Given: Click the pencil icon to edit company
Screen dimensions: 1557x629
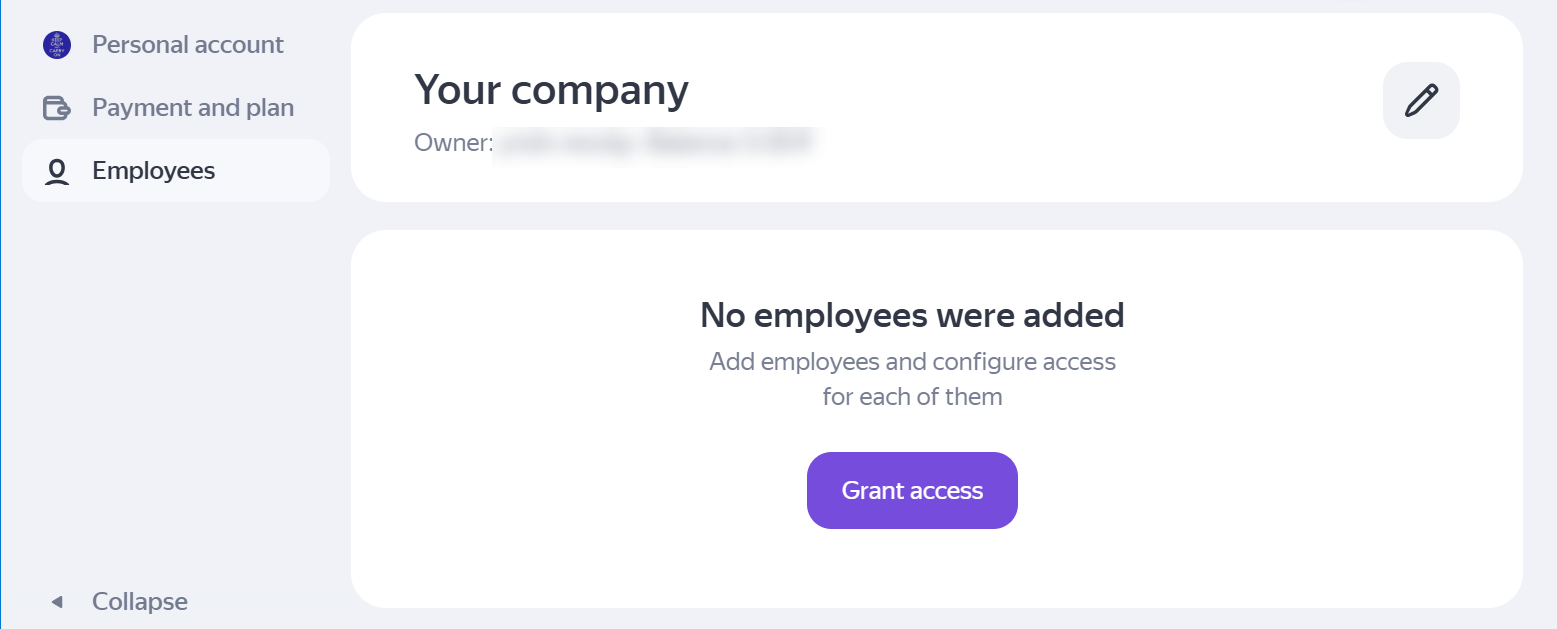Looking at the screenshot, I should click(1421, 100).
